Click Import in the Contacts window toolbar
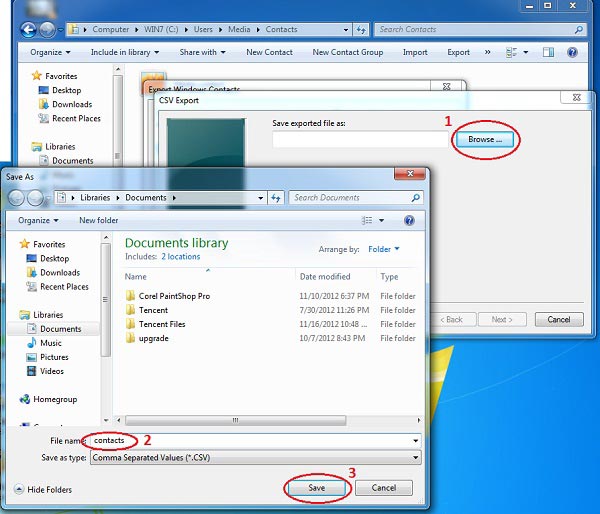This screenshot has width=600, height=514. pyautogui.click(x=414, y=52)
